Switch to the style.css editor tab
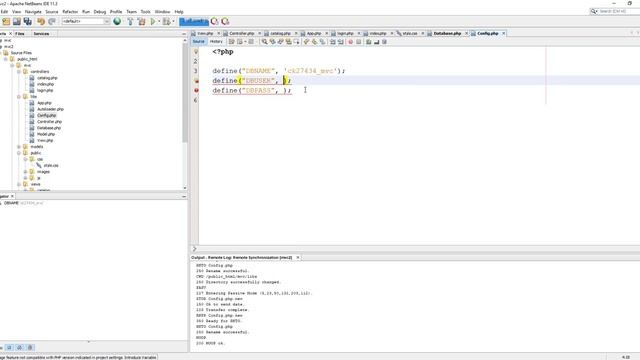This screenshot has height=360, width=640. click(x=409, y=33)
